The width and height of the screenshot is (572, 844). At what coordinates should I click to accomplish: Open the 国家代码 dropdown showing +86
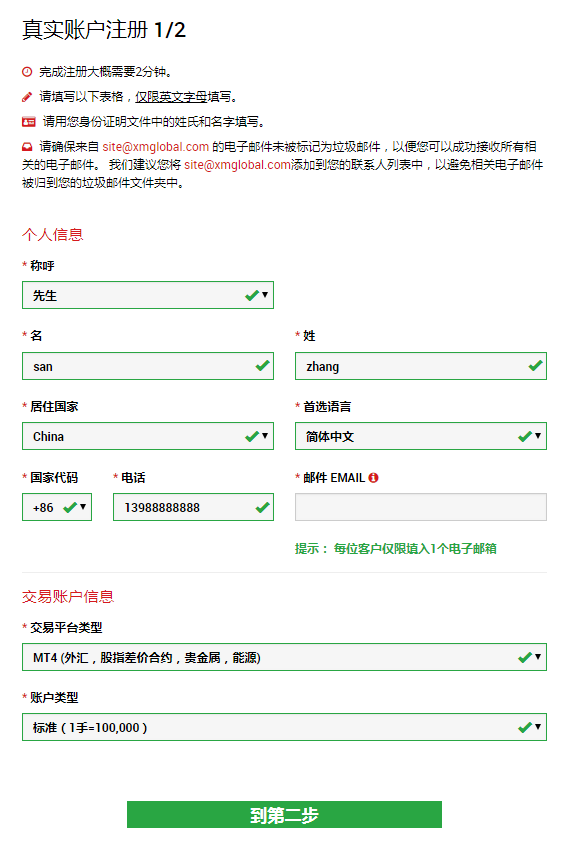57,507
